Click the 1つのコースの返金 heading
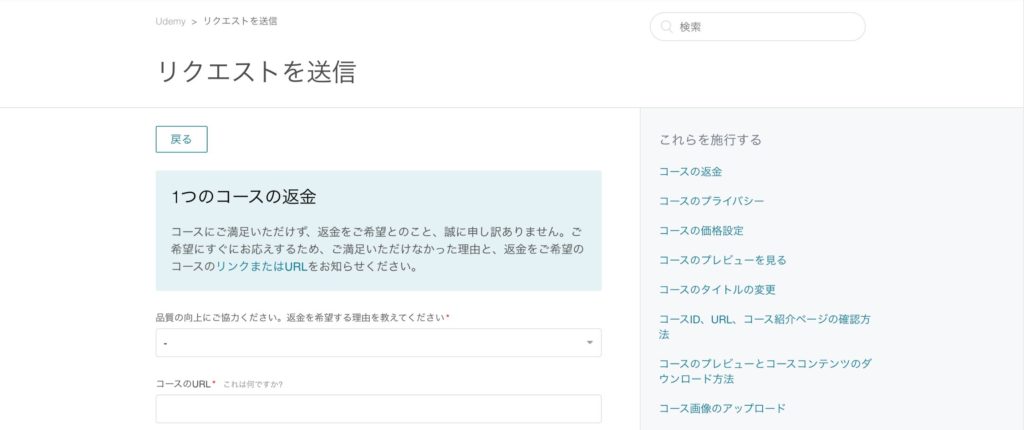The width and height of the screenshot is (1024, 430). coord(244,197)
